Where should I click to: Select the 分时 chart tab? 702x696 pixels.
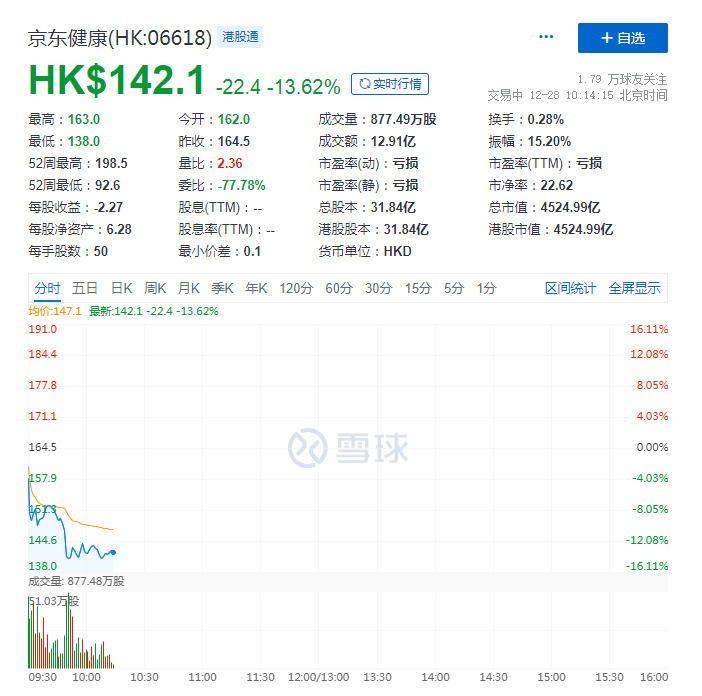(47, 288)
